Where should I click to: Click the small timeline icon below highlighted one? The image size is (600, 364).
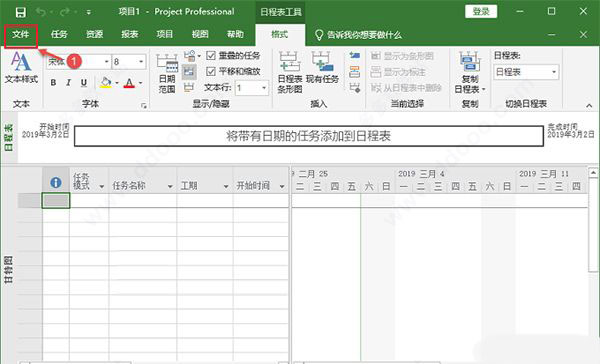[x=189, y=88]
